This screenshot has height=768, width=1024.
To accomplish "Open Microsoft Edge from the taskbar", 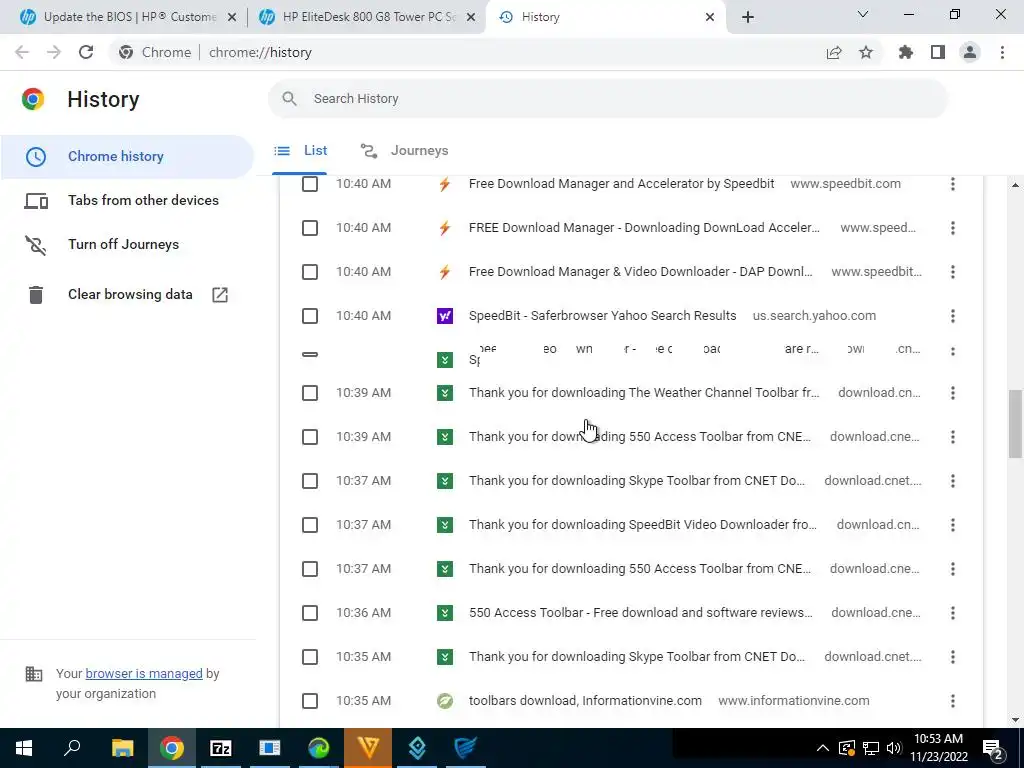I will point(319,748).
